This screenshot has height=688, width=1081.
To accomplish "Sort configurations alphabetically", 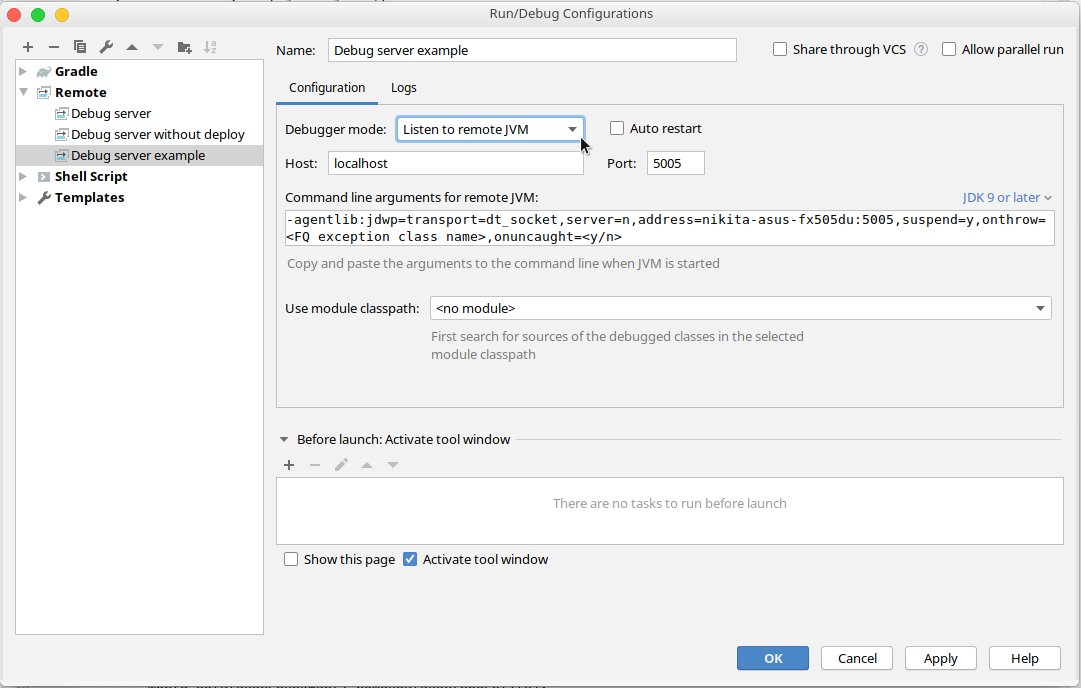I will [210, 46].
